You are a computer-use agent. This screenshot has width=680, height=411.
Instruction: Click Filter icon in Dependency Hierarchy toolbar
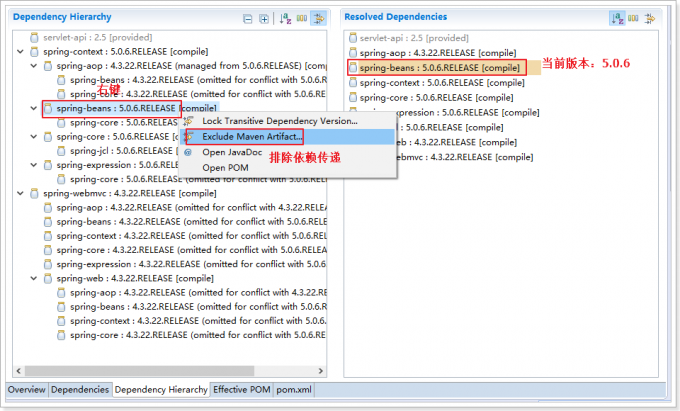click(319, 19)
